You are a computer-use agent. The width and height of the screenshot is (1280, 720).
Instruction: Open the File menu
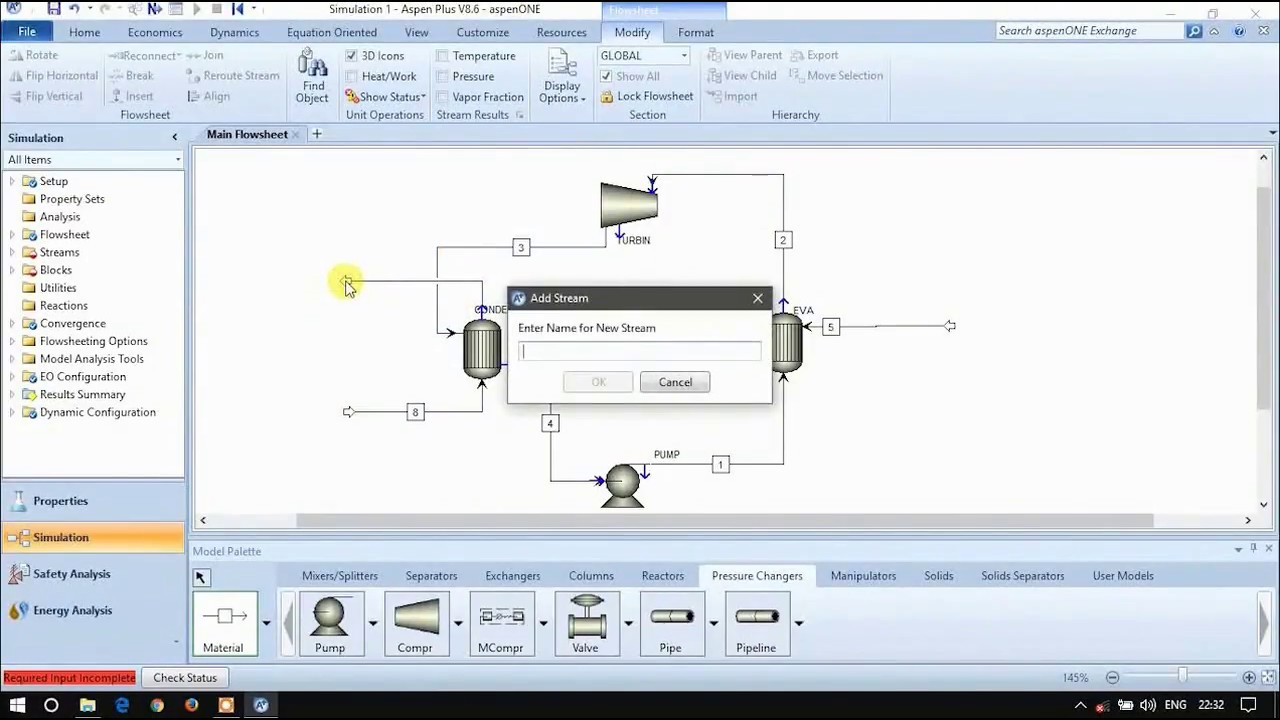click(27, 32)
